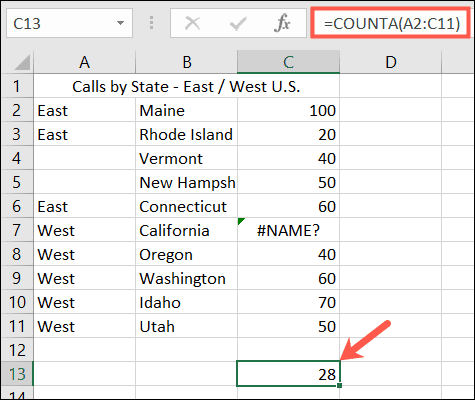The height and width of the screenshot is (400, 475).
Task: Select the #NAME? error cell
Action: coord(288,230)
